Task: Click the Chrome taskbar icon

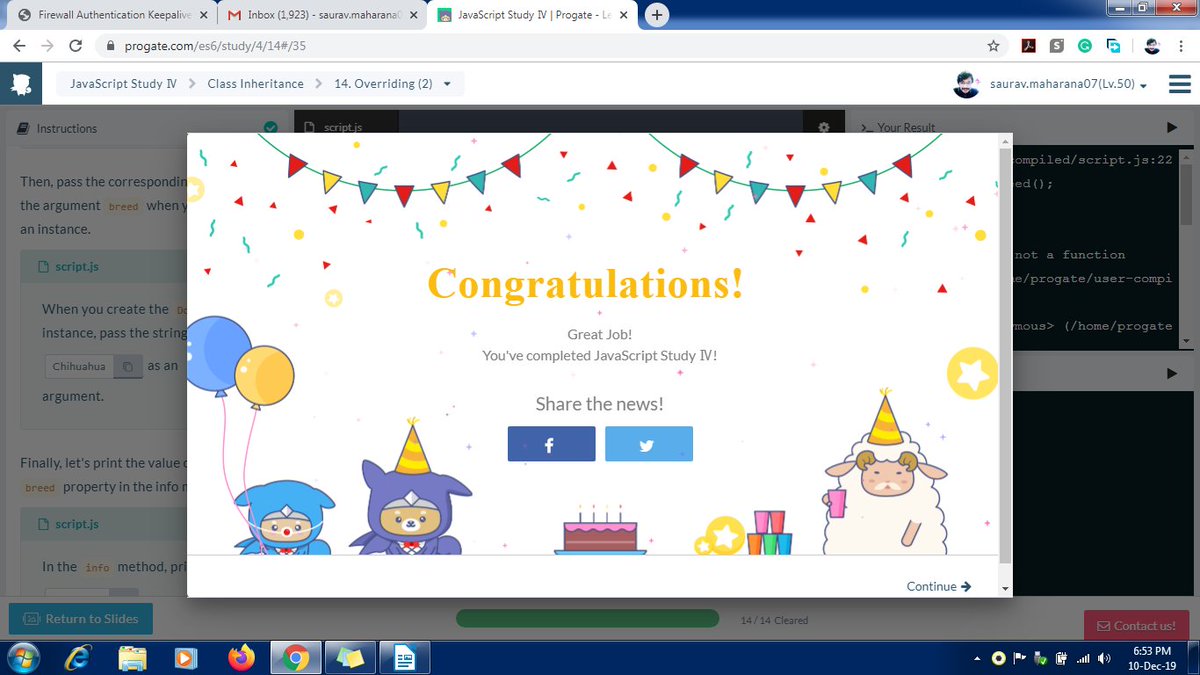Action: tap(294, 658)
